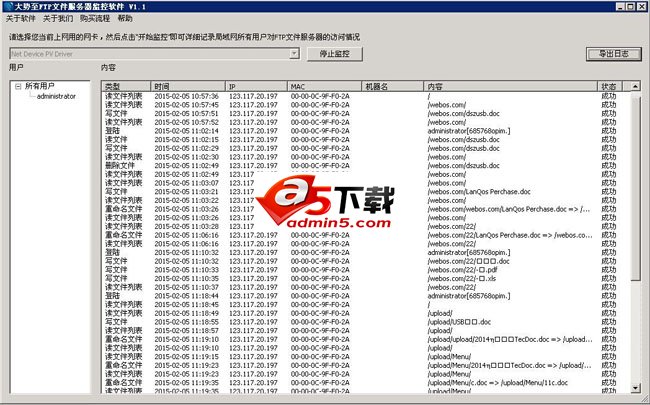Select the 写文件 row at 11:10:33
The height and width of the screenshot is (405, 650).
click(366, 270)
